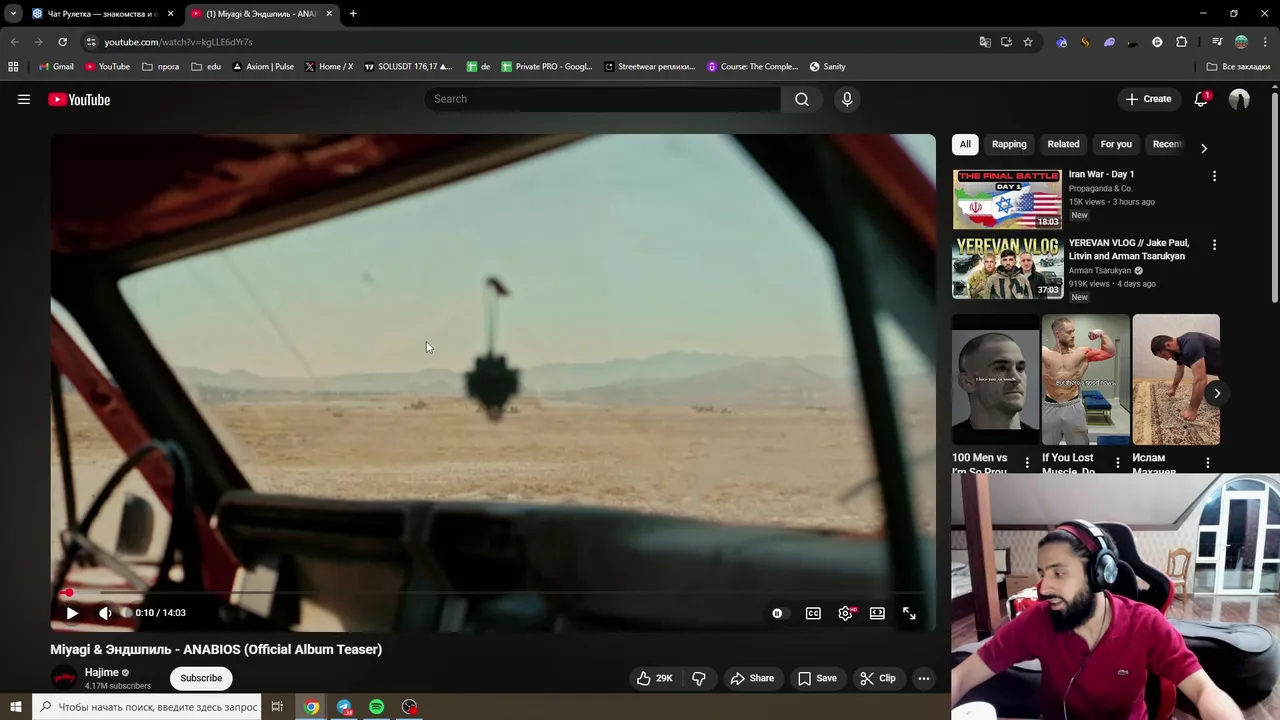Bookmark this page with the star icon

(x=1027, y=42)
